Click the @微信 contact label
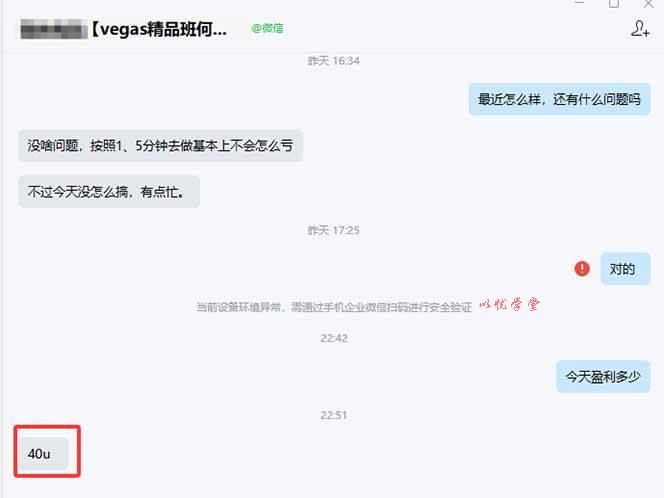664x498 pixels. pyautogui.click(x=267, y=28)
